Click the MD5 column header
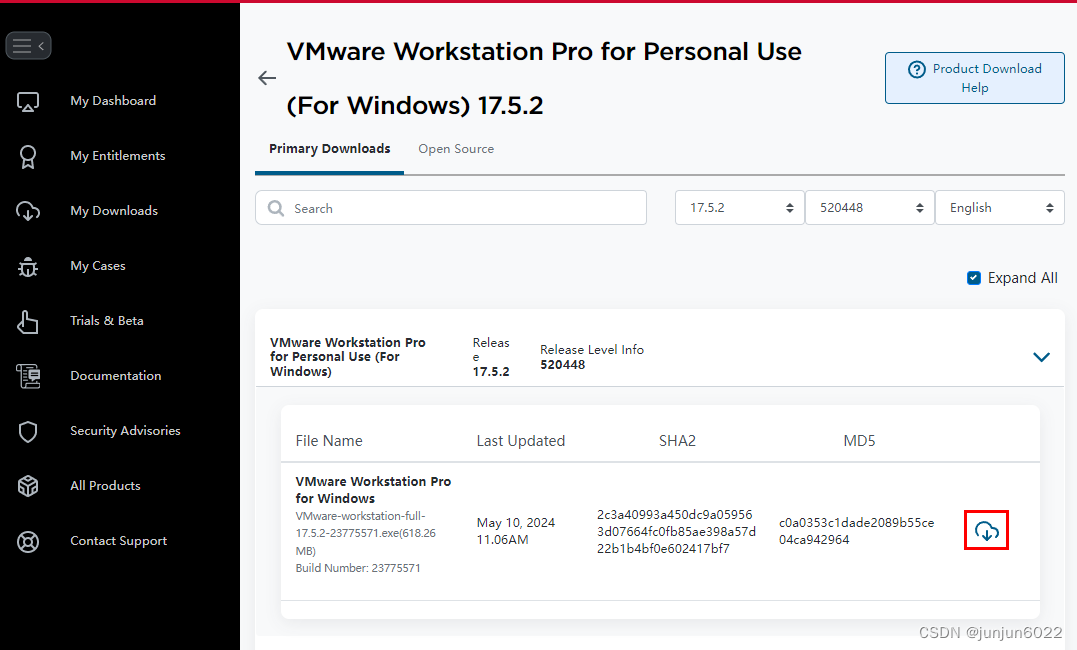The image size is (1077, 650). pyautogui.click(x=859, y=441)
